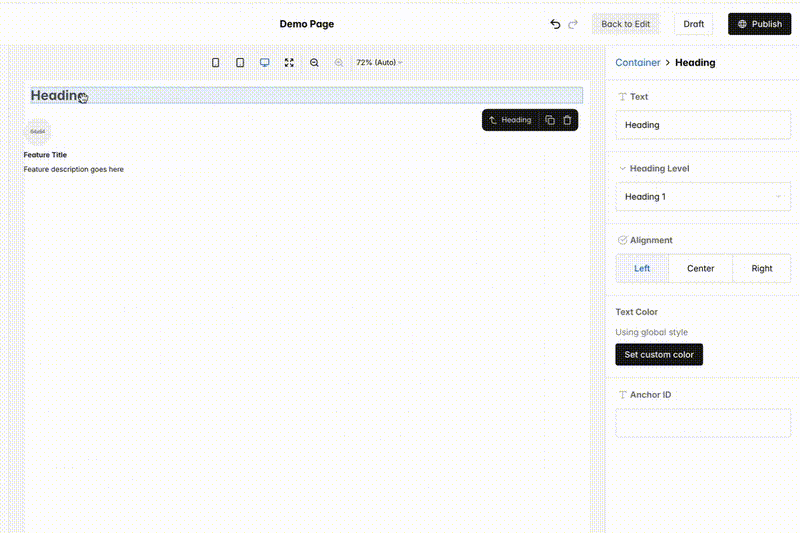Click the Text Color label

[x=636, y=312]
